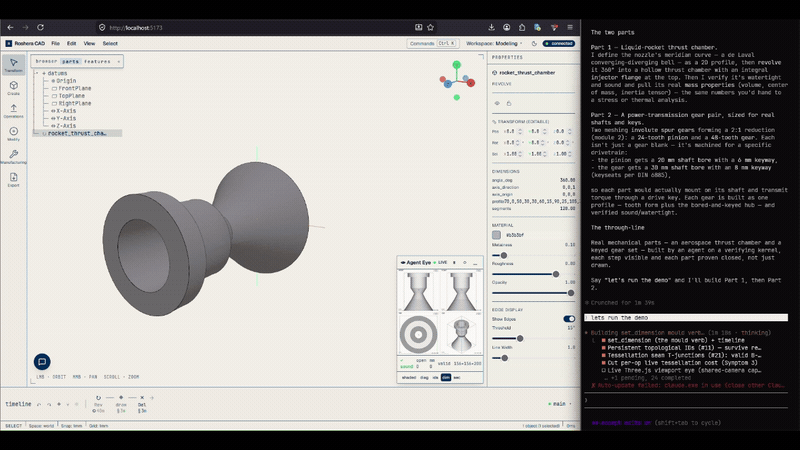Image resolution: width=800 pixels, height=450 pixels.
Task: Toggle visibility eye for rocket_thrust_chamber
Action: coord(497,103)
